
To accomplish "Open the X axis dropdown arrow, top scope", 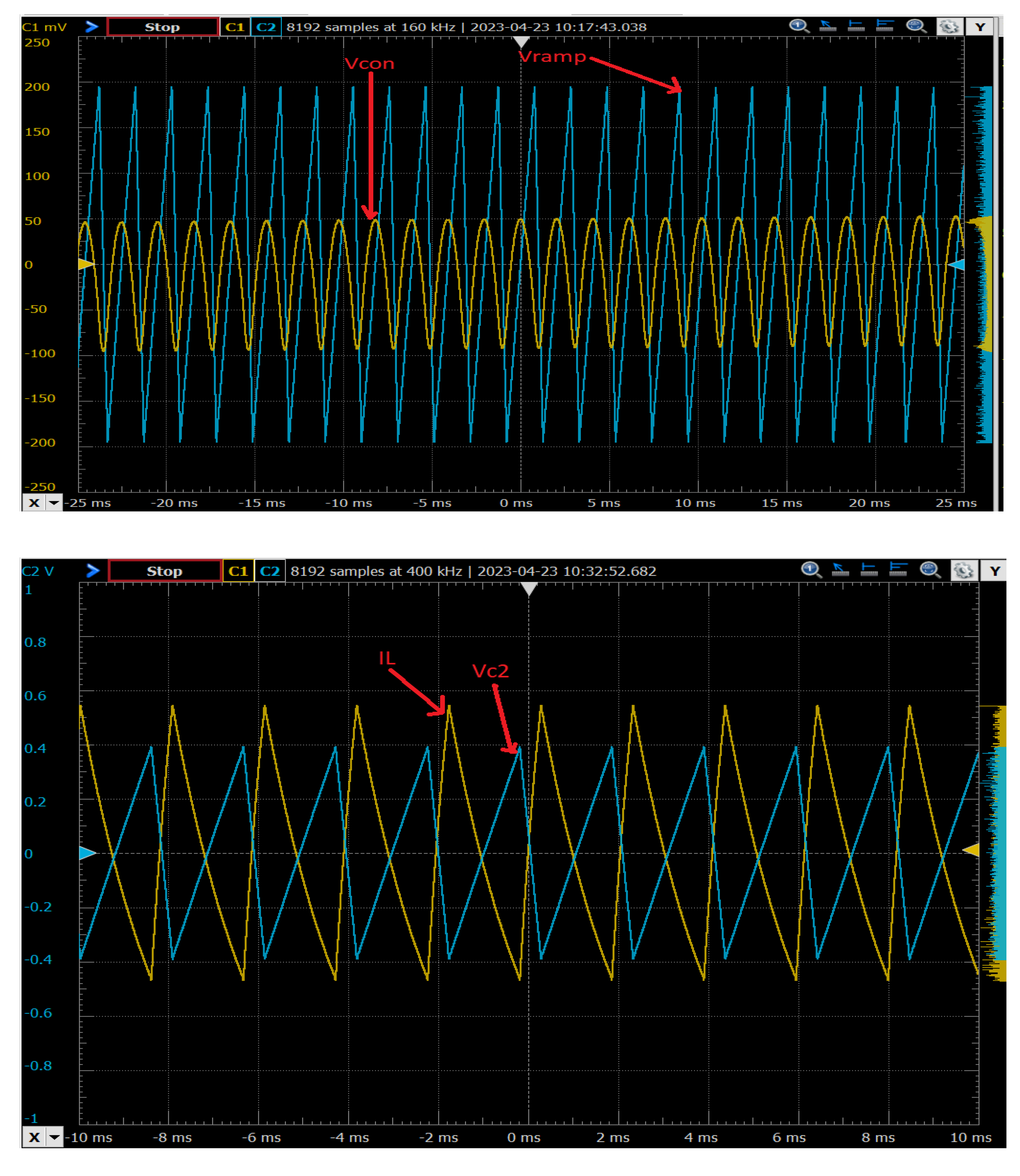I will tap(54, 503).
